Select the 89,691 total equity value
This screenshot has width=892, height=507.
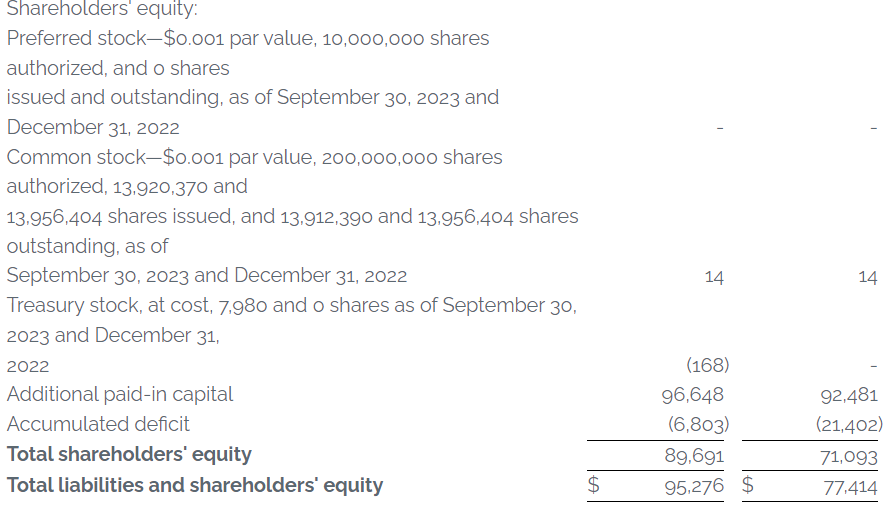[694, 455]
